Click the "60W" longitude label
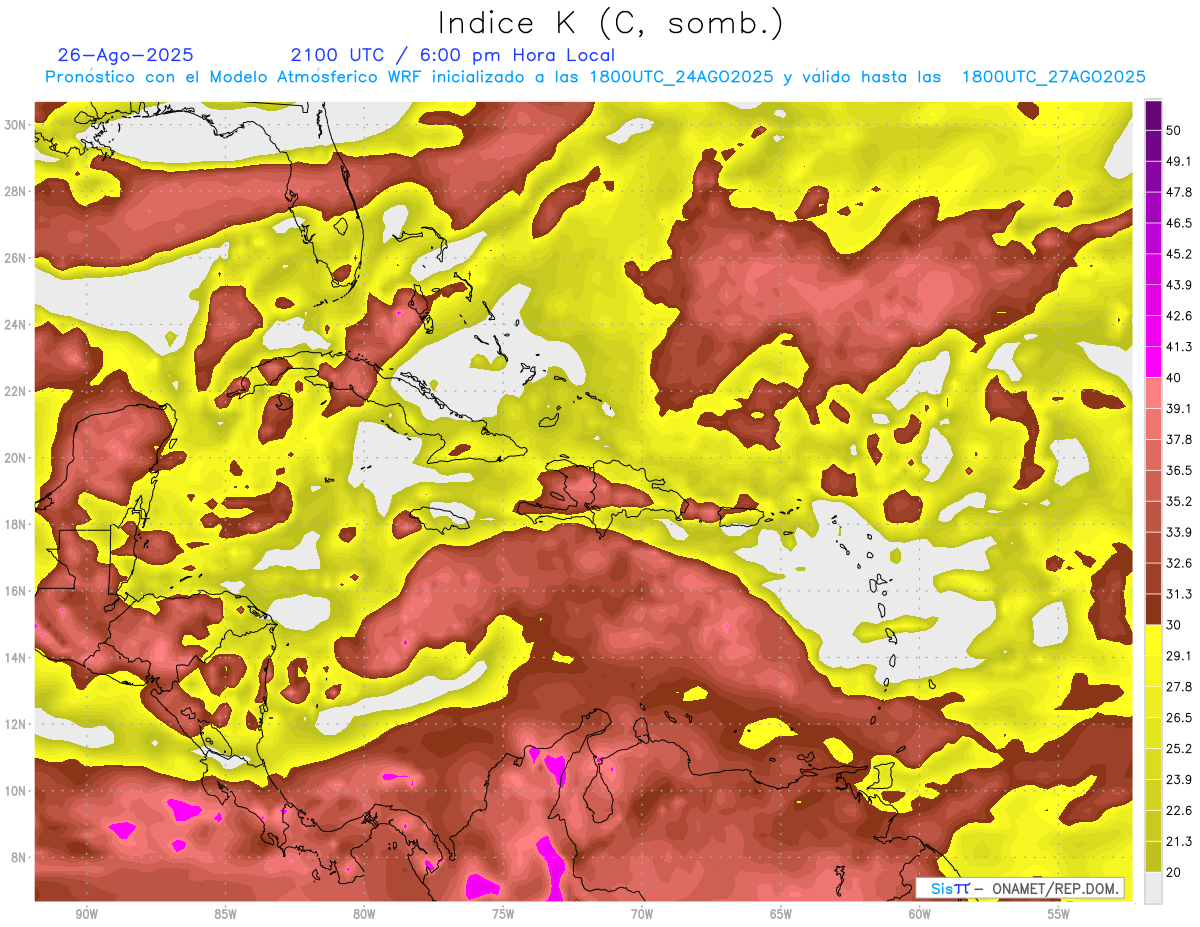The width and height of the screenshot is (1200, 927). (x=920, y=914)
